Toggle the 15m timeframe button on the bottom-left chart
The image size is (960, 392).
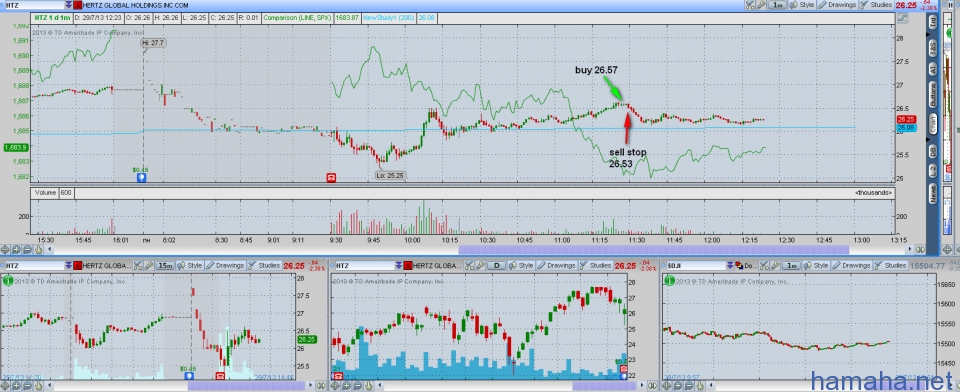pos(165,266)
